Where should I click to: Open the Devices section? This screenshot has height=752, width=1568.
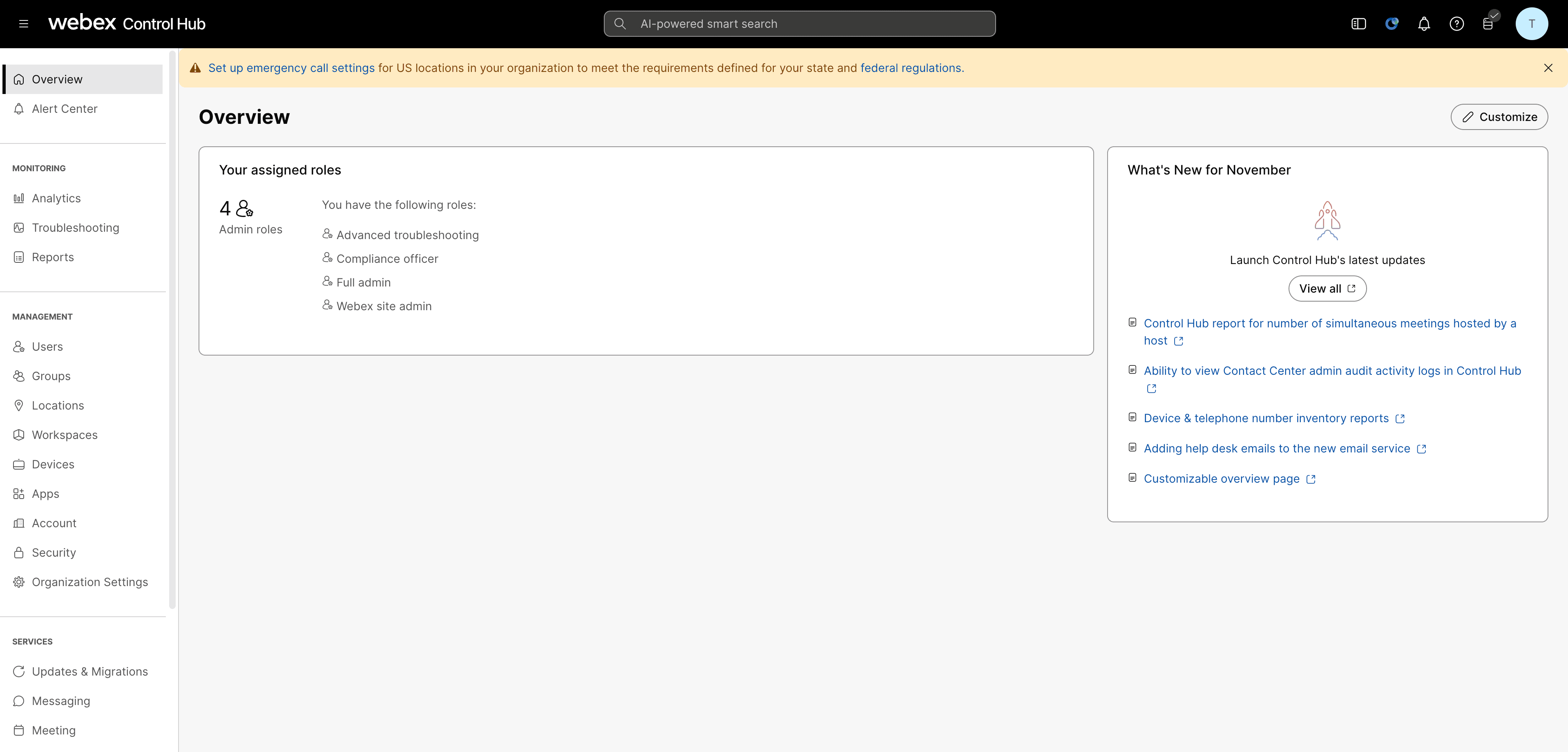pyautogui.click(x=53, y=464)
